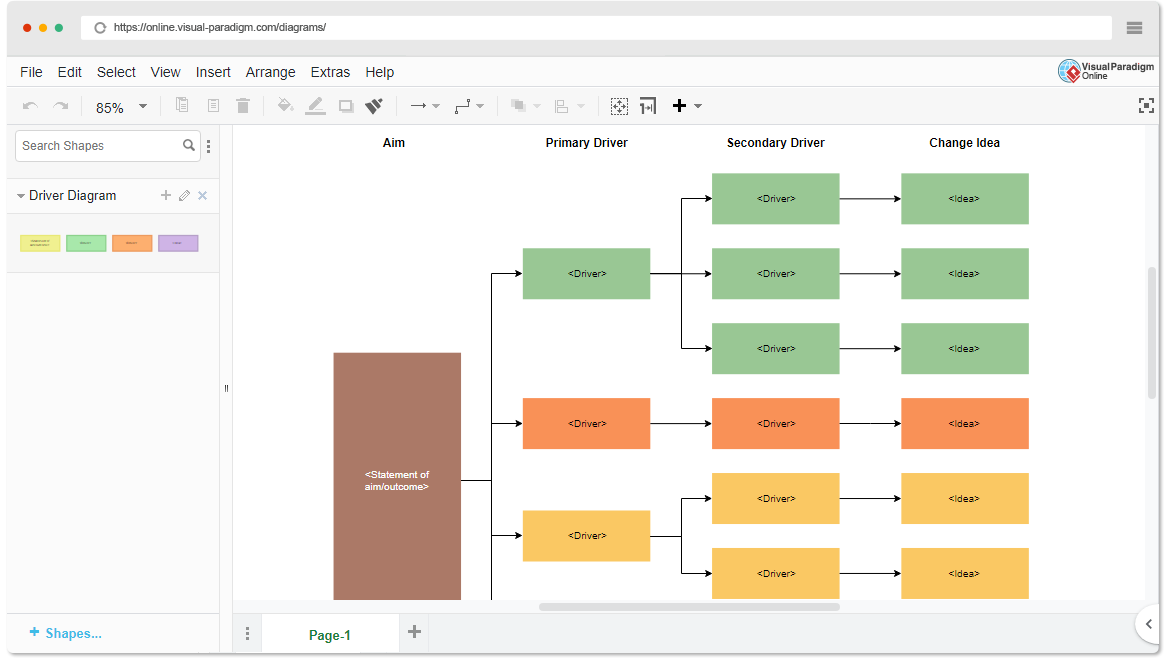The width and height of the screenshot is (1170, 665).
Task: Close the Driver Diagram palette
Action: [202, 196]
